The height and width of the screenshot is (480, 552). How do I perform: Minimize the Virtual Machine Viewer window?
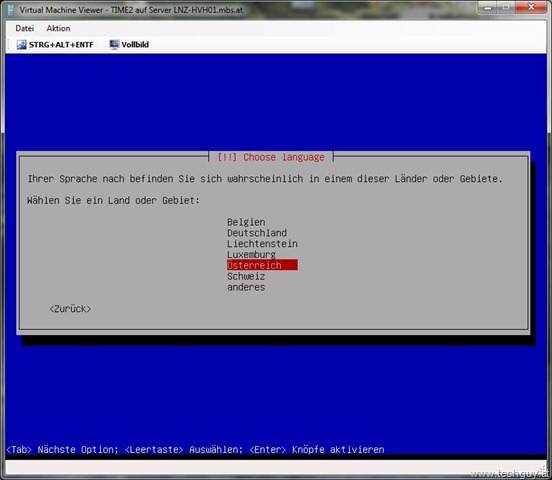(x=488, y=7)
